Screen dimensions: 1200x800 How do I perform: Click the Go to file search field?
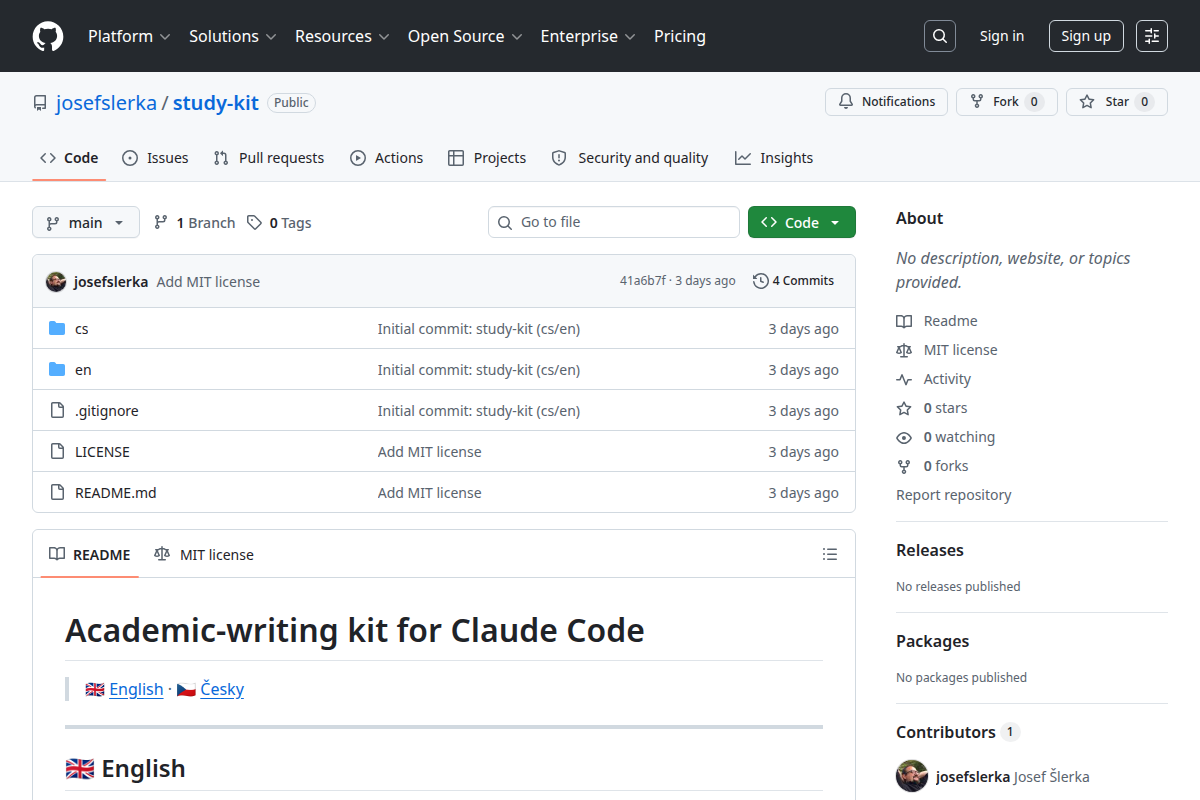614,222
